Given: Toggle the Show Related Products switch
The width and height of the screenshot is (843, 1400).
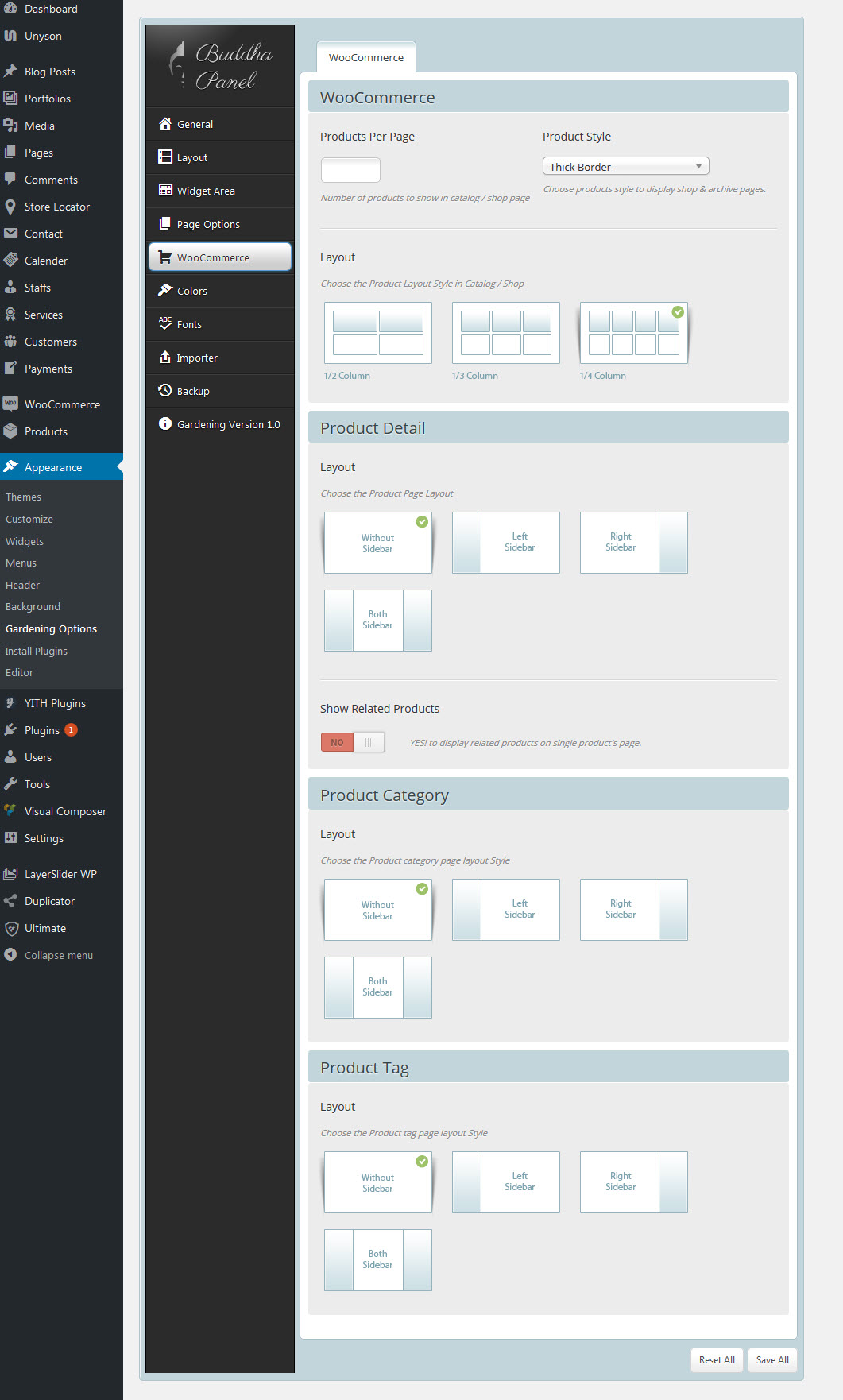Looking at the screenshot, I should pos(353,742).
